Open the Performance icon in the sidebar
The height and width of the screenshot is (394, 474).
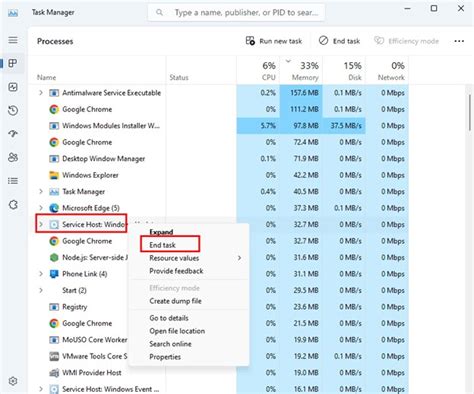[13, 87]
